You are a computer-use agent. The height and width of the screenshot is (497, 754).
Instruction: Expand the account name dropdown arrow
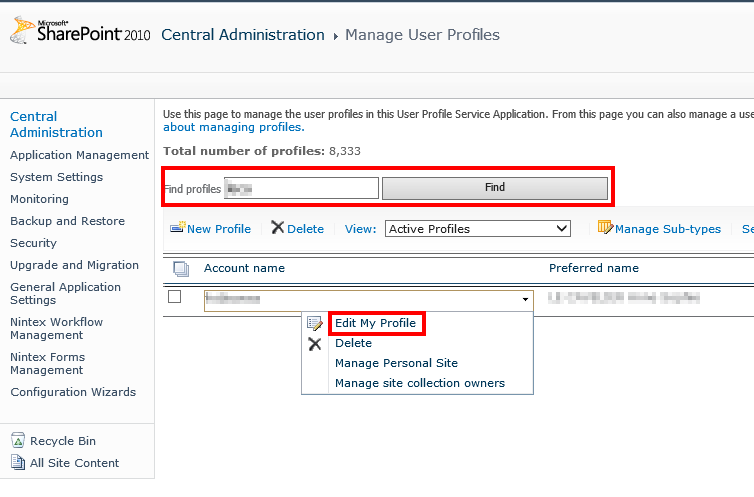[525, 299]
